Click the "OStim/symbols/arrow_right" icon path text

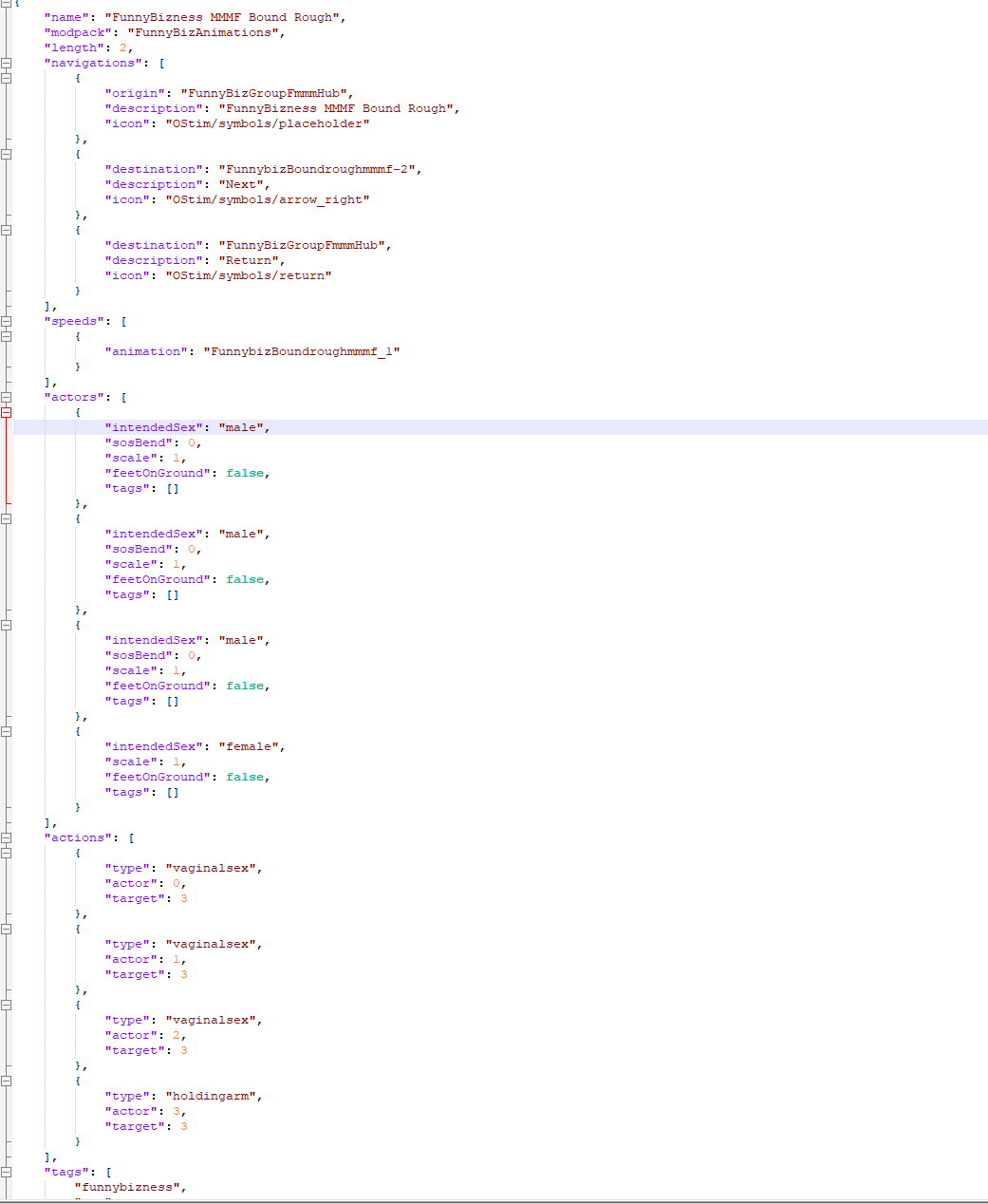(267, 199)
